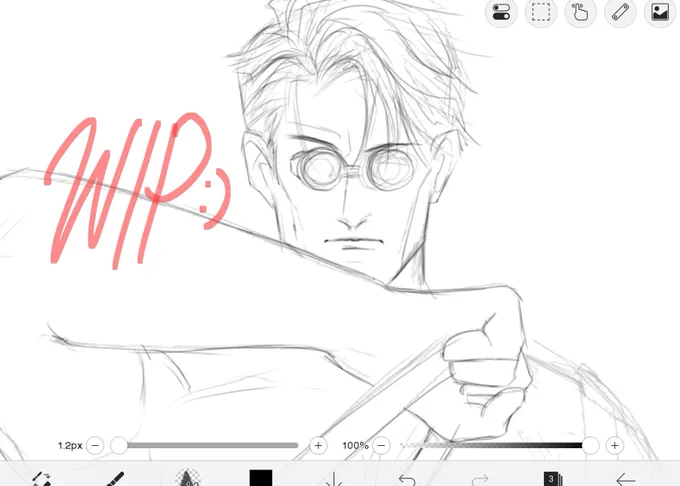Increase opacity with plus button

[615, 445]
